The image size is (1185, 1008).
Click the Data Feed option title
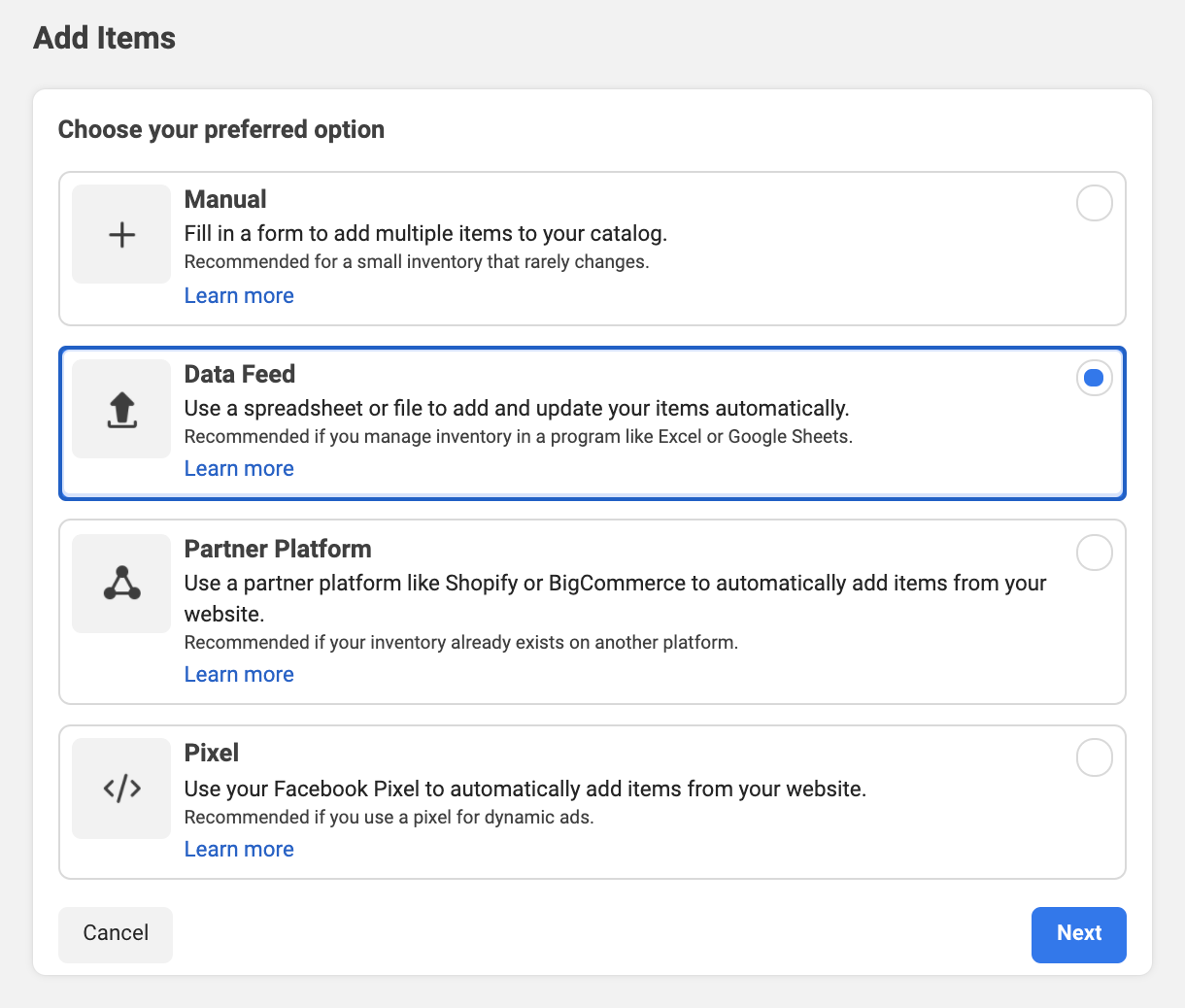click(240, 375)
